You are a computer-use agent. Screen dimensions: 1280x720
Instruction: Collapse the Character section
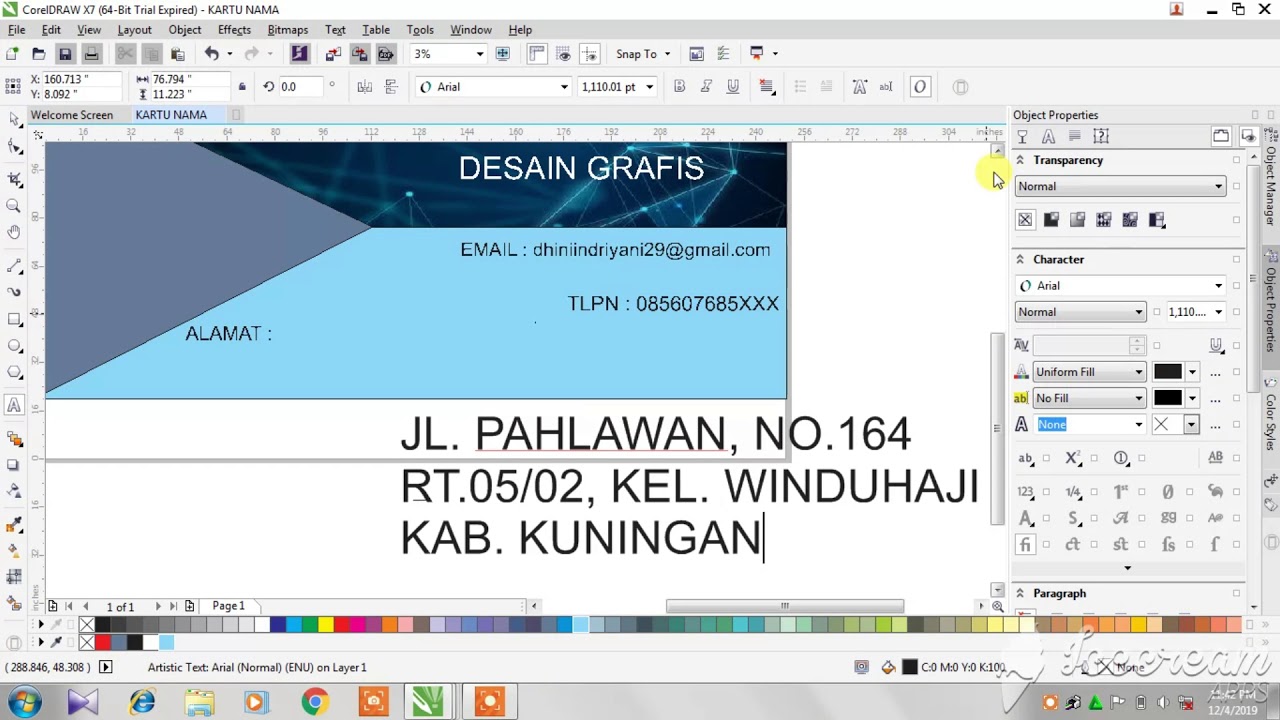pyautogui.click(x=1020, y=259)
